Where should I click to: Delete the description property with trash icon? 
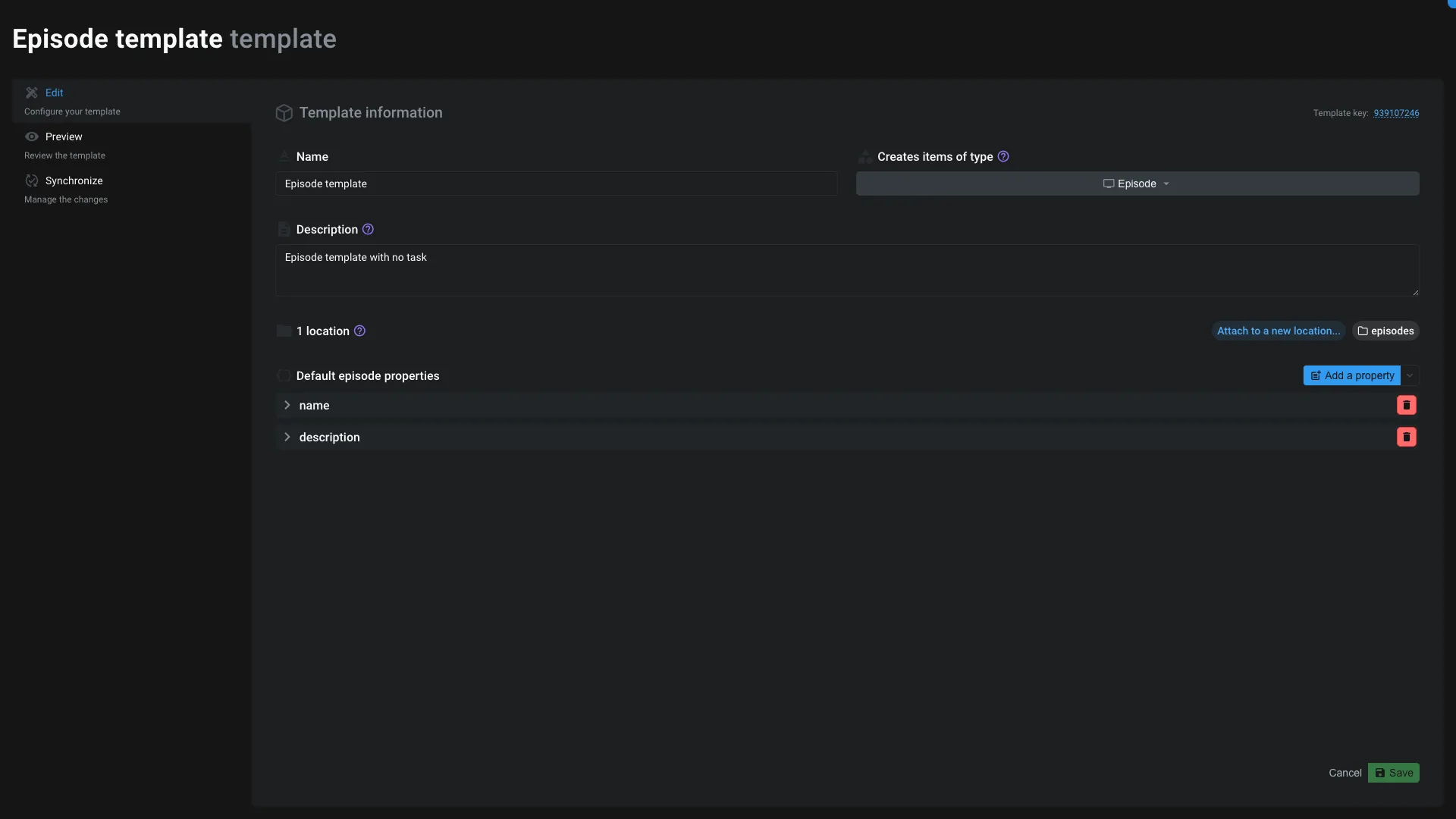tap(1406, 437)
